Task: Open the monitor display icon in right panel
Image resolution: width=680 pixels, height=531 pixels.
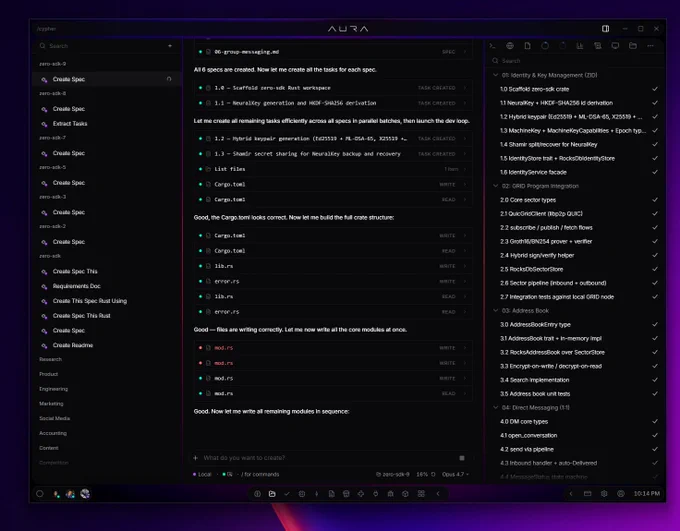Action: (615, 46)
